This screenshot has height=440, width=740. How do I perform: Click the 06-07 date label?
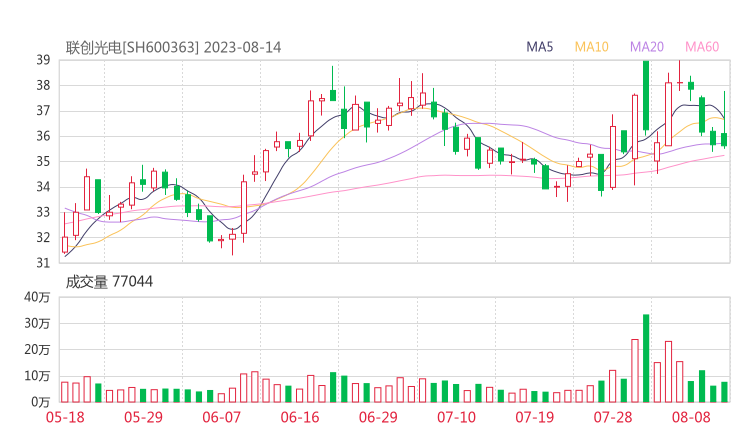[221, 417]
